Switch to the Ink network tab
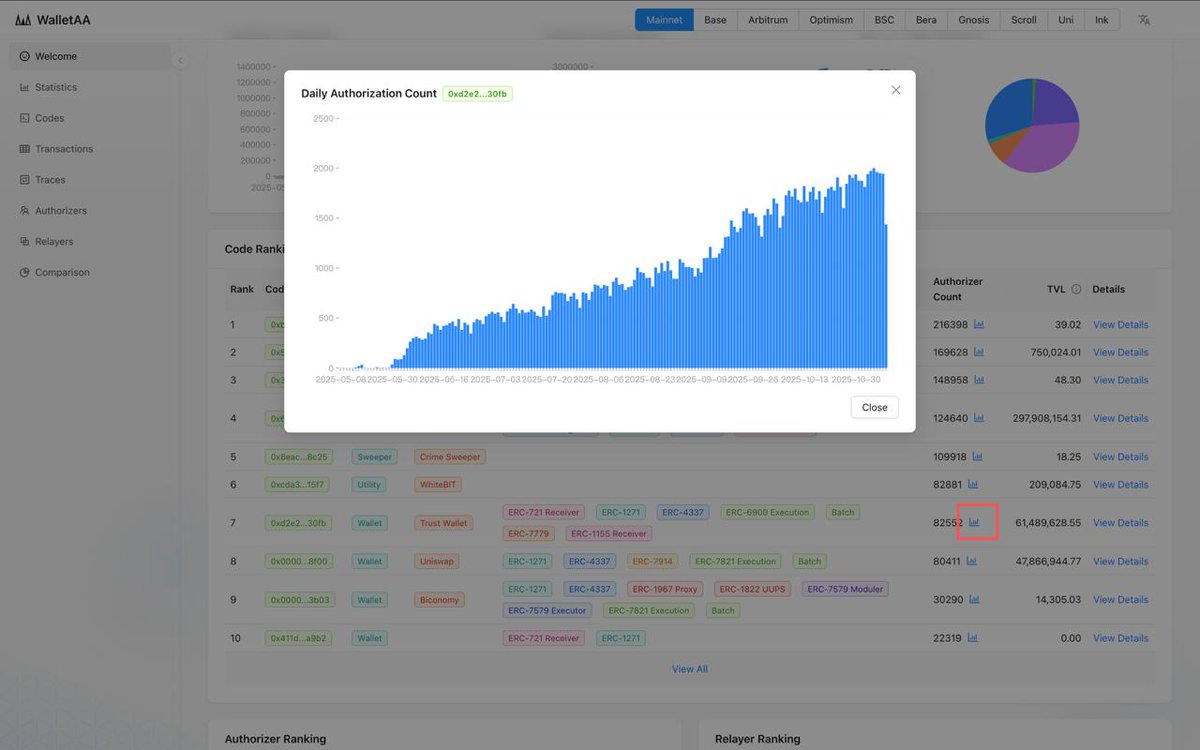Image resolution: width=1200 pixels, height=750 pixels. [1102, 20]
